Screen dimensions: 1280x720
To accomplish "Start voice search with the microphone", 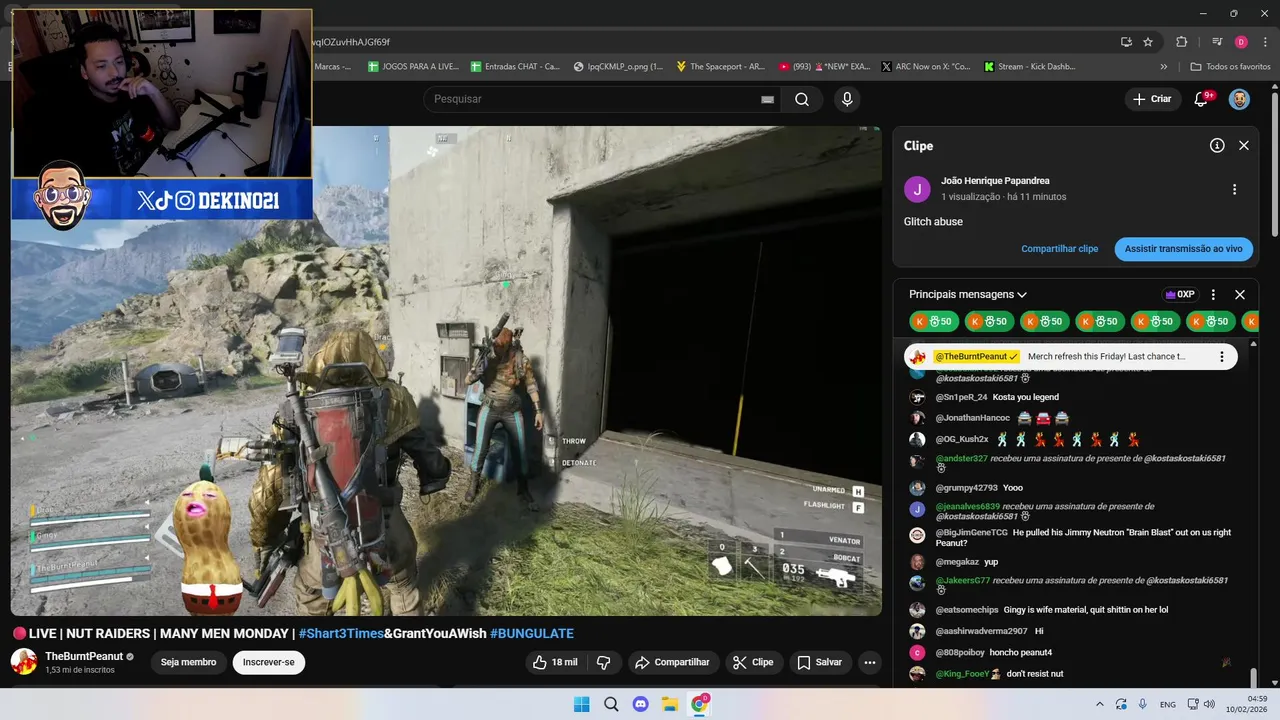I will tap(847, 99).
